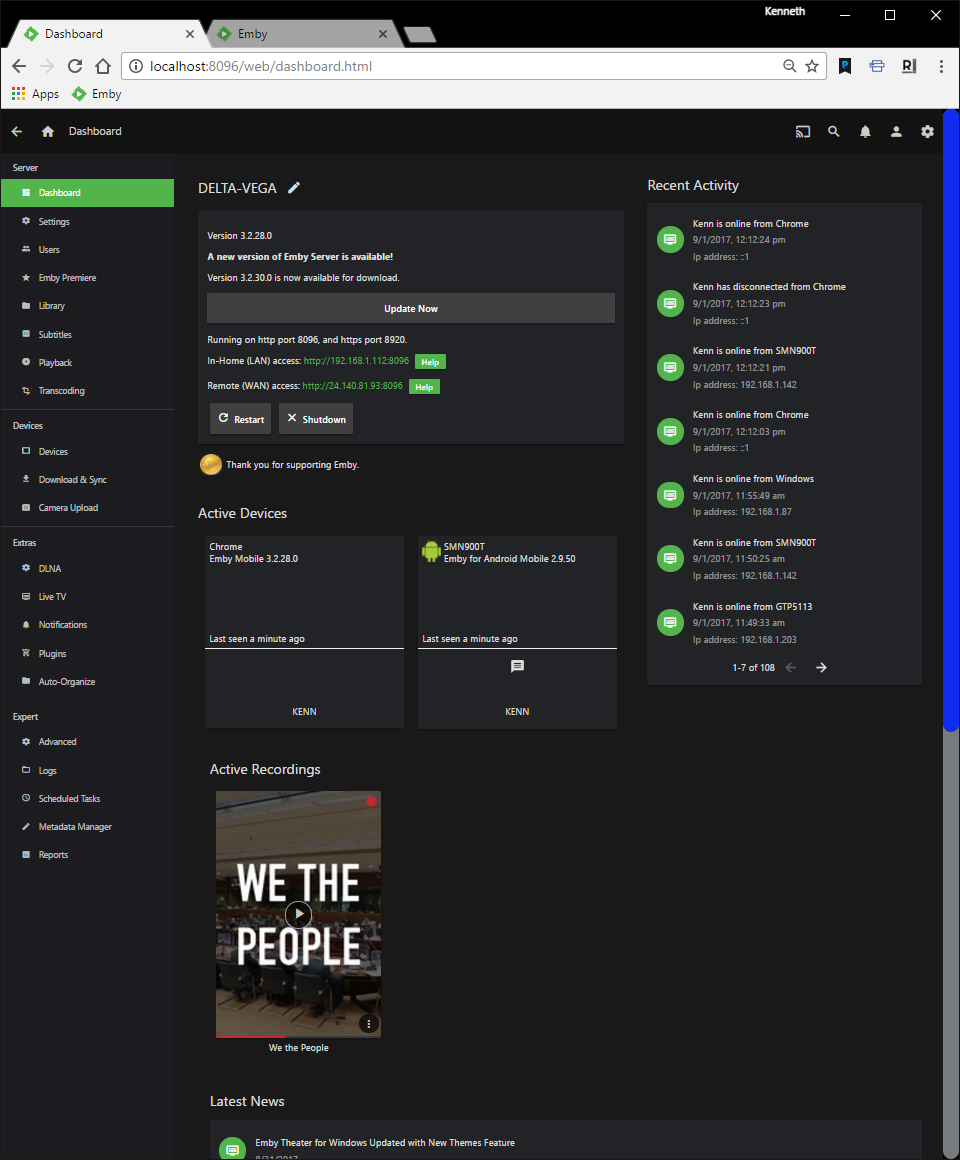
Task: Open Plugins in sidebar
Action: (87, 653)
